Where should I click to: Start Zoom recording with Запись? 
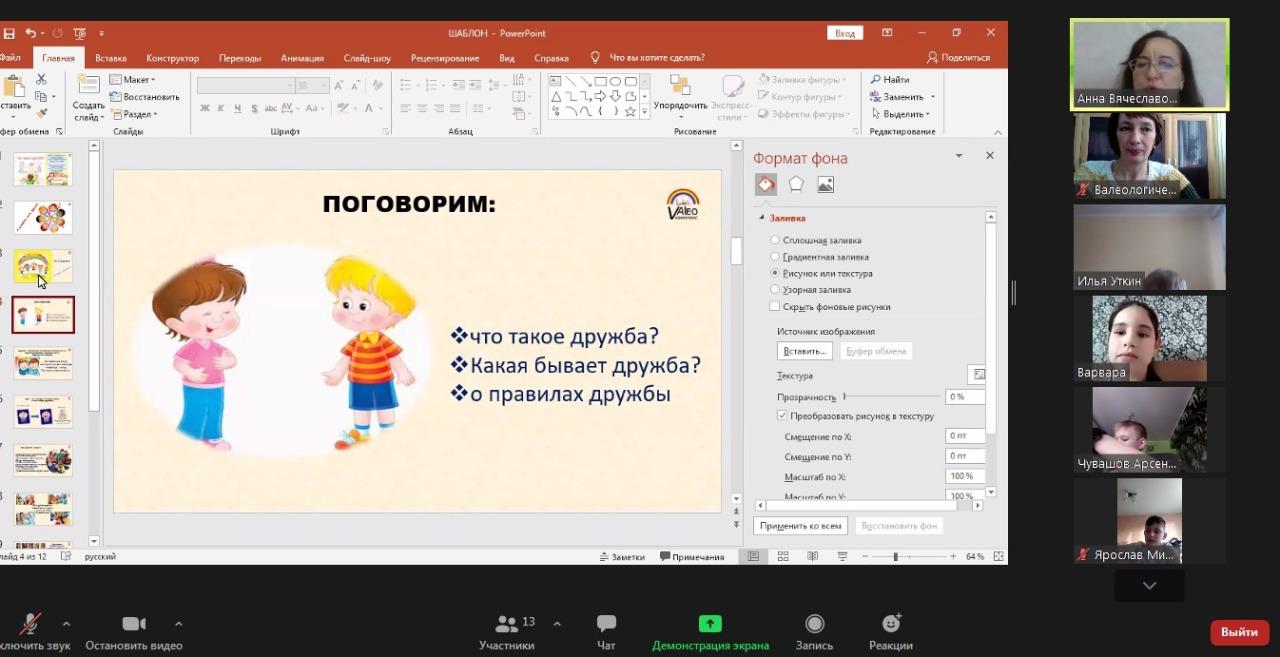coord(814,631)
